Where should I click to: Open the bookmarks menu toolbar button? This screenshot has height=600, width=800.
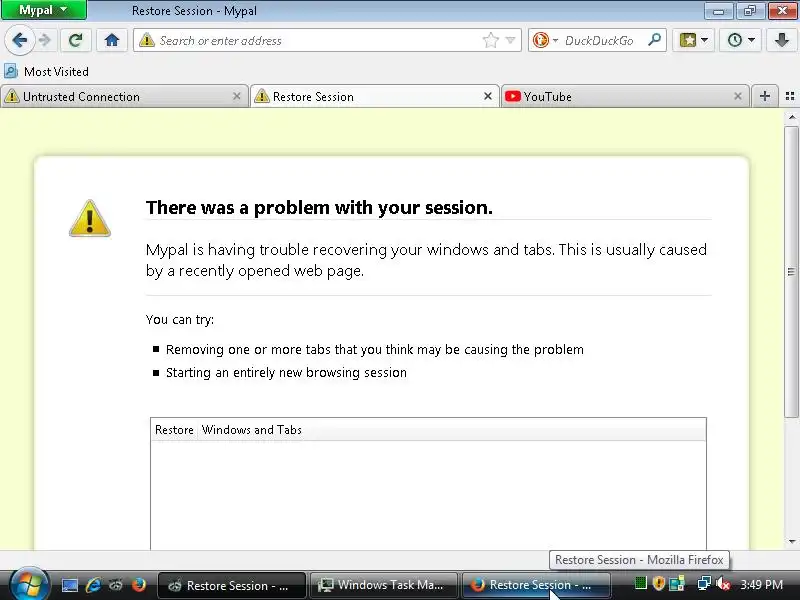point(693,40)
